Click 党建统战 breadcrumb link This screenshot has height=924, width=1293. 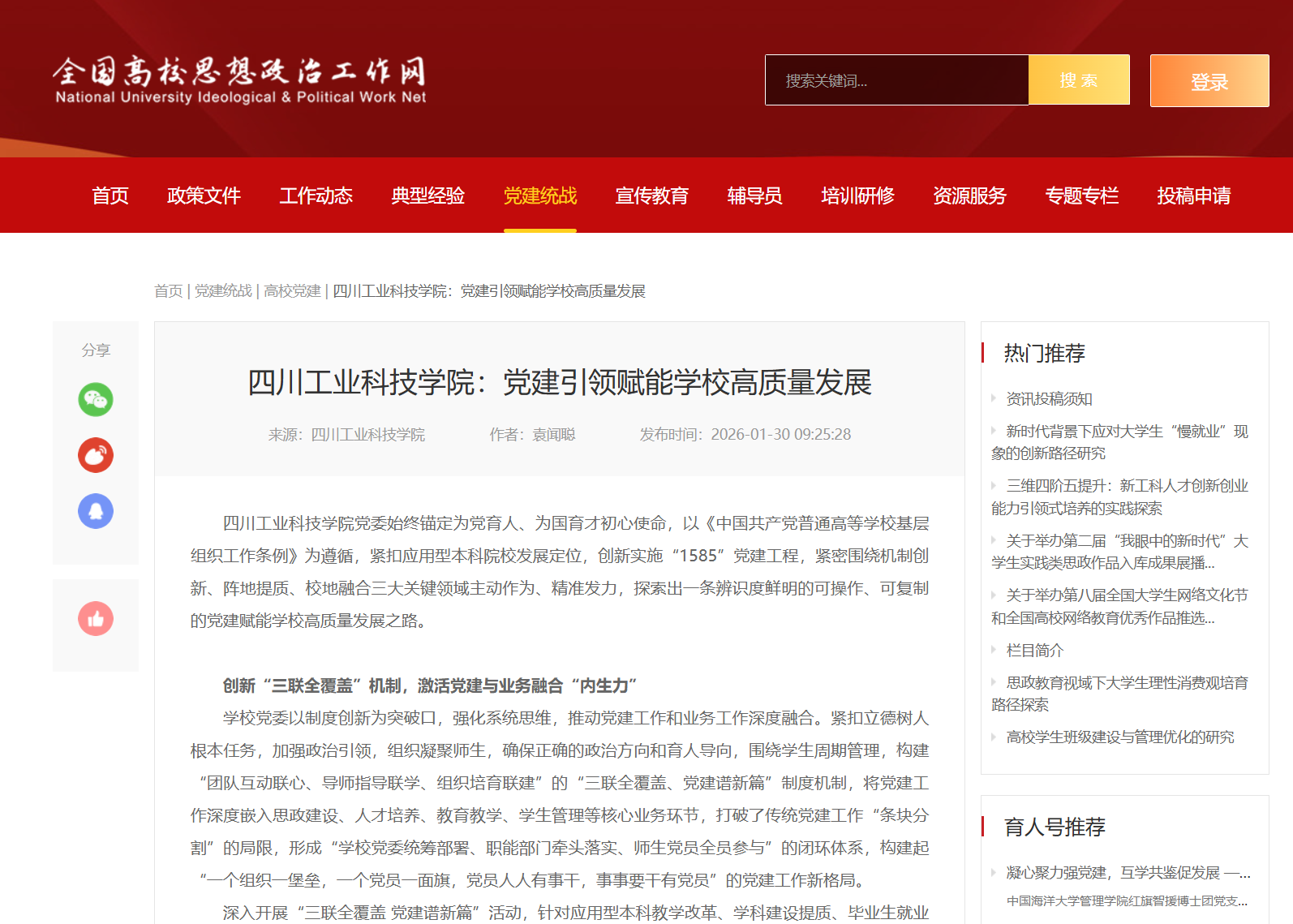223,291
